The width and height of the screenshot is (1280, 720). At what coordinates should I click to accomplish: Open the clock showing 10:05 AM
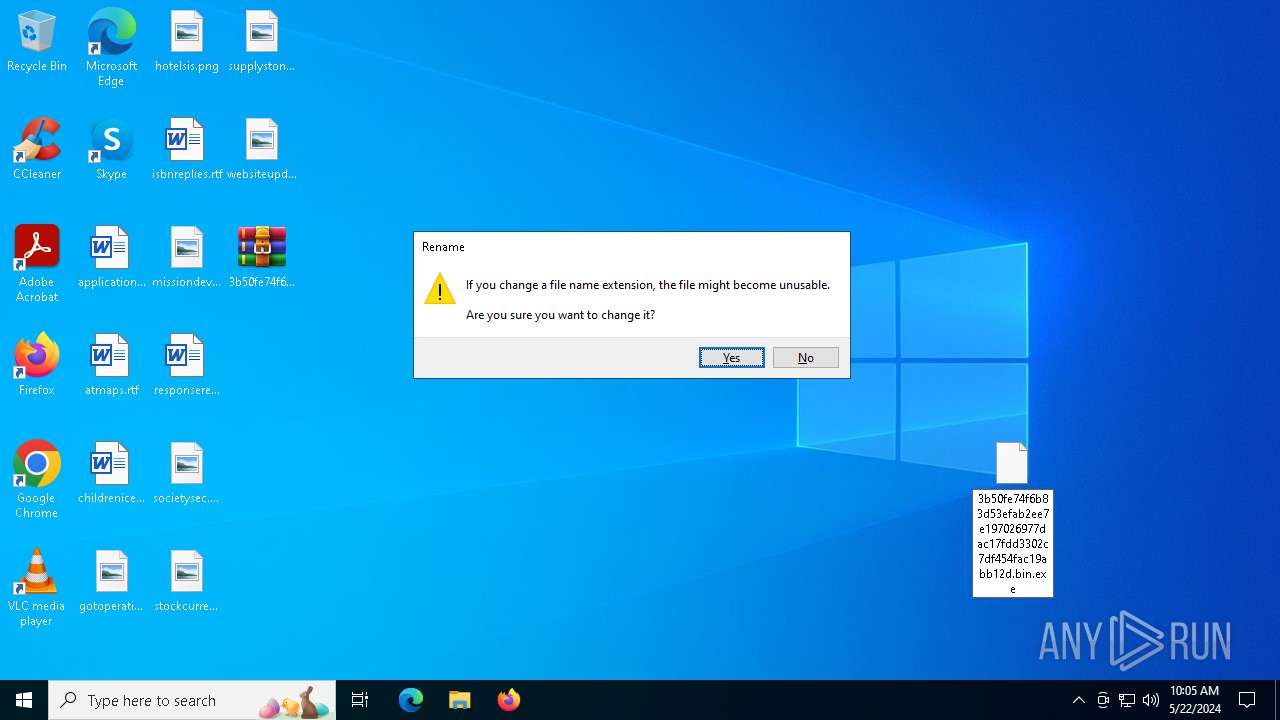[x=1195, y=700]
